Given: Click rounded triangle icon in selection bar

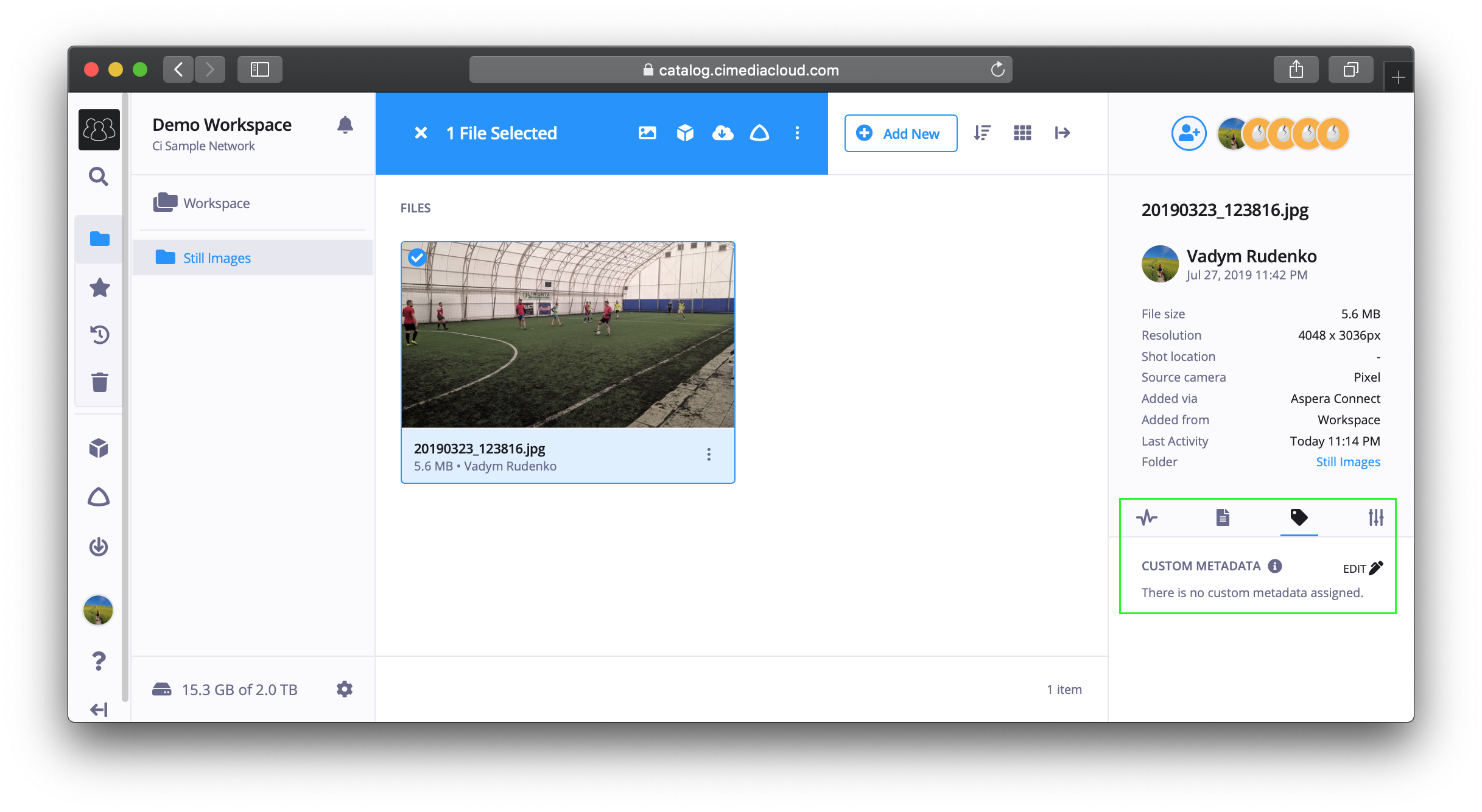Looking at the screenshot, I should tap(759, 133).
